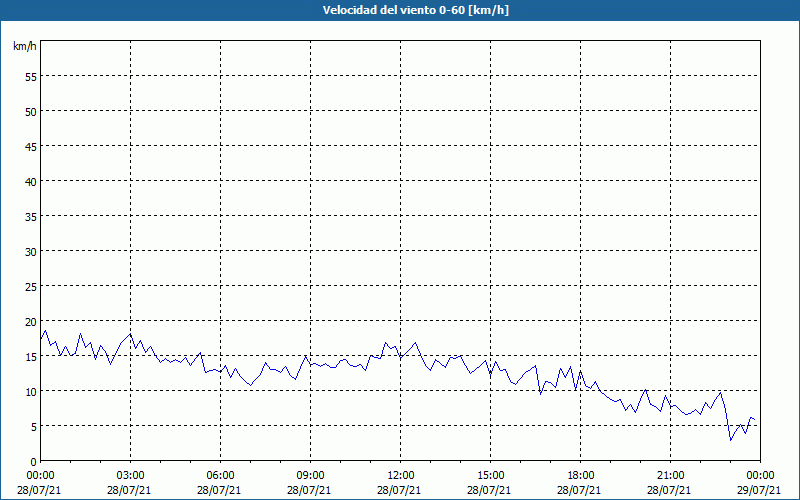Click the 40 y-axis tick label
Screen dimensions: 800x500
click(31, 181)
